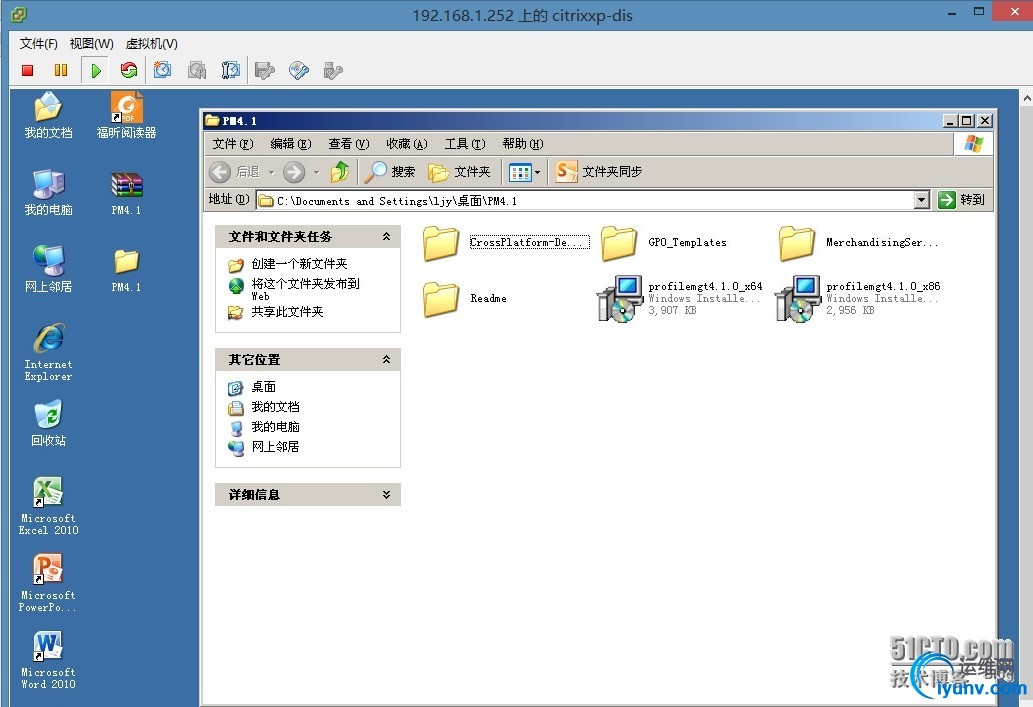The image size is (1033, 707).
Task: Go to 我的文档 in other places
Action: coord(275,407)
